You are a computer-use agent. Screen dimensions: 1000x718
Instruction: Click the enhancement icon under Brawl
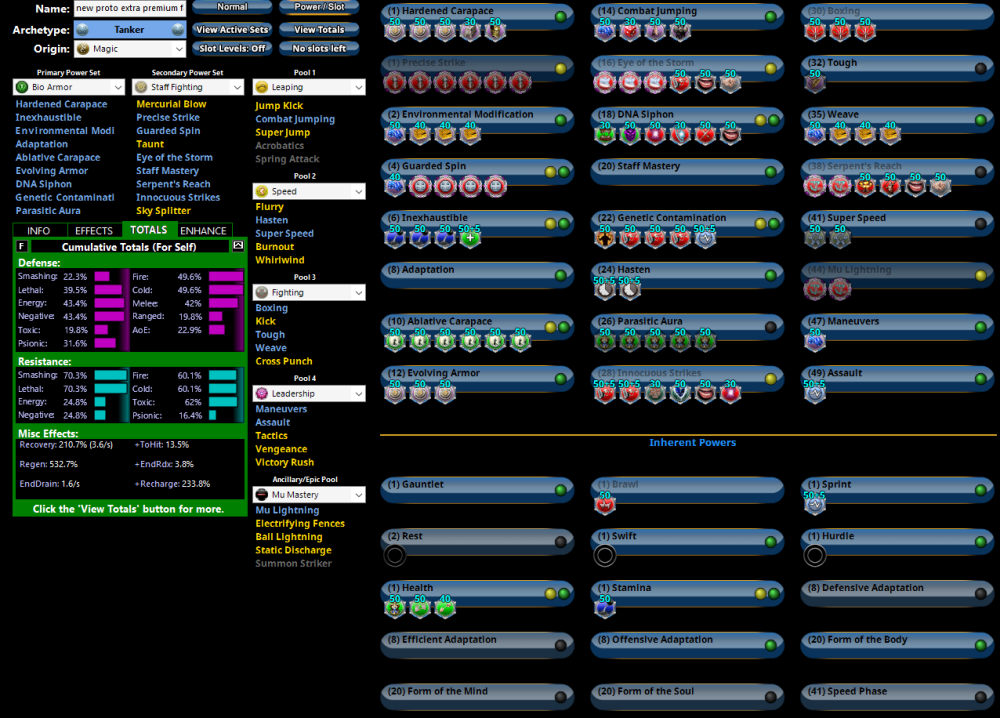[605, 504]
